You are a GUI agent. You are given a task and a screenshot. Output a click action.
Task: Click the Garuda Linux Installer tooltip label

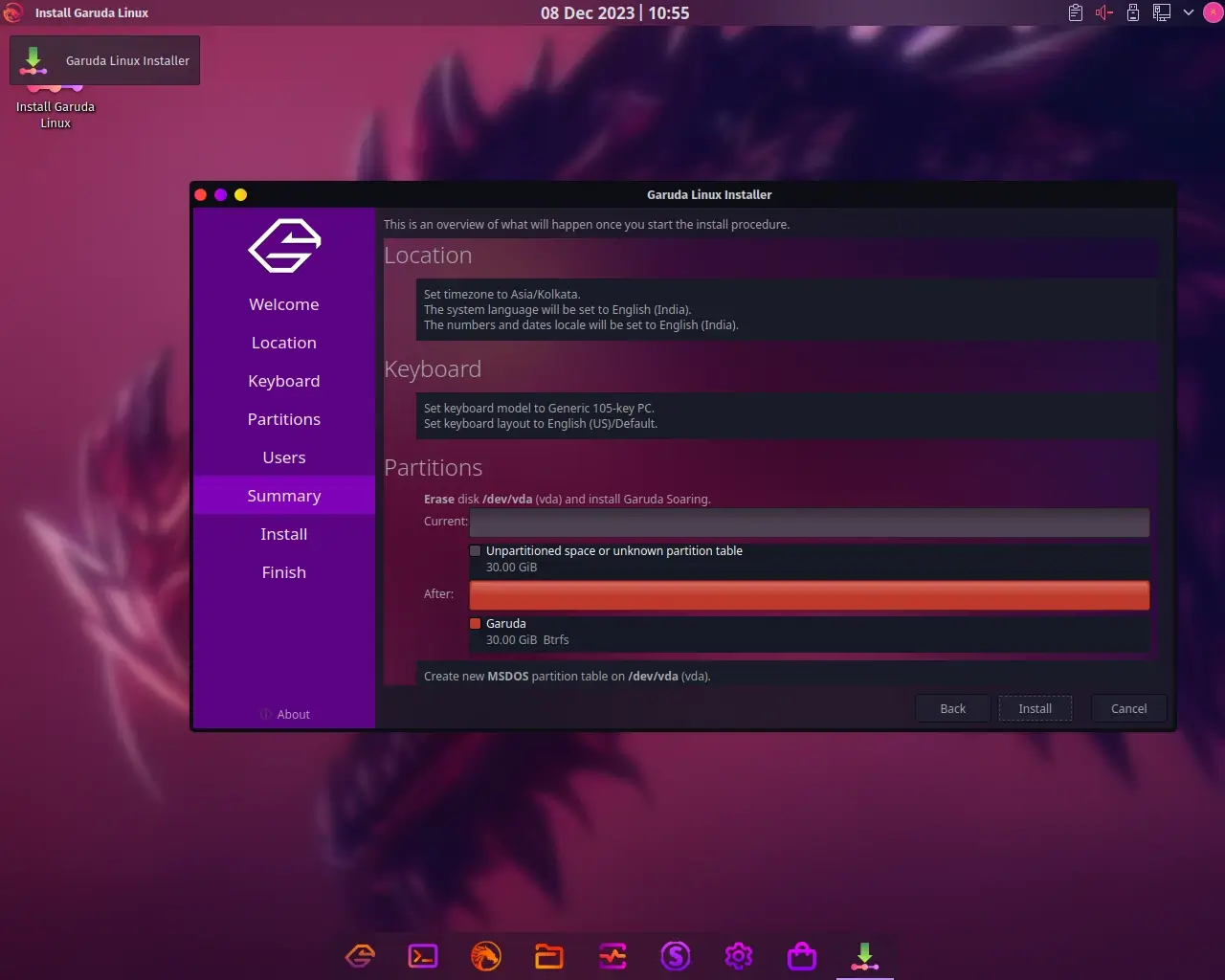coord(127,60)
